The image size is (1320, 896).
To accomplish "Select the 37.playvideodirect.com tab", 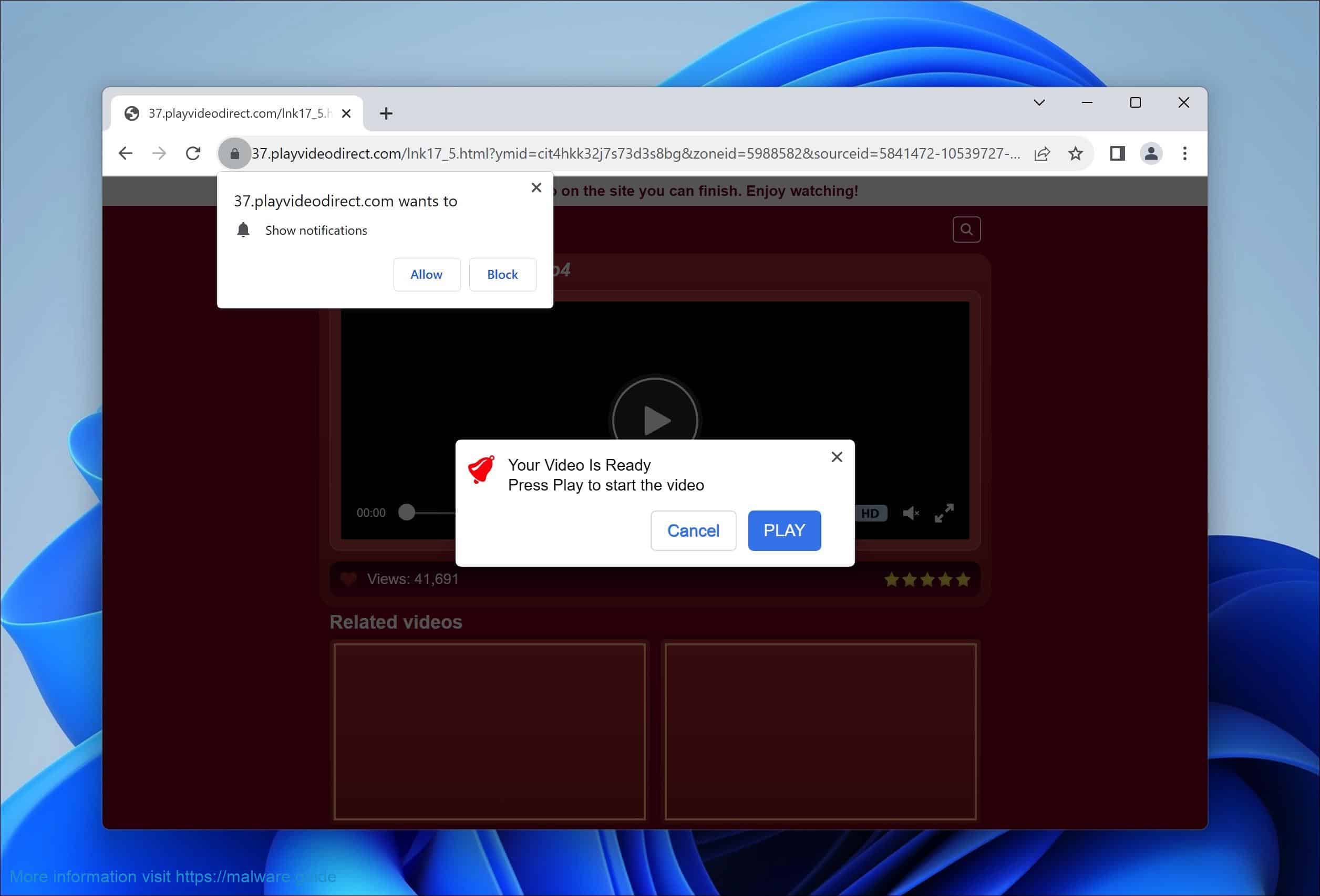I will pyautogui.click(x=238, y=113).
